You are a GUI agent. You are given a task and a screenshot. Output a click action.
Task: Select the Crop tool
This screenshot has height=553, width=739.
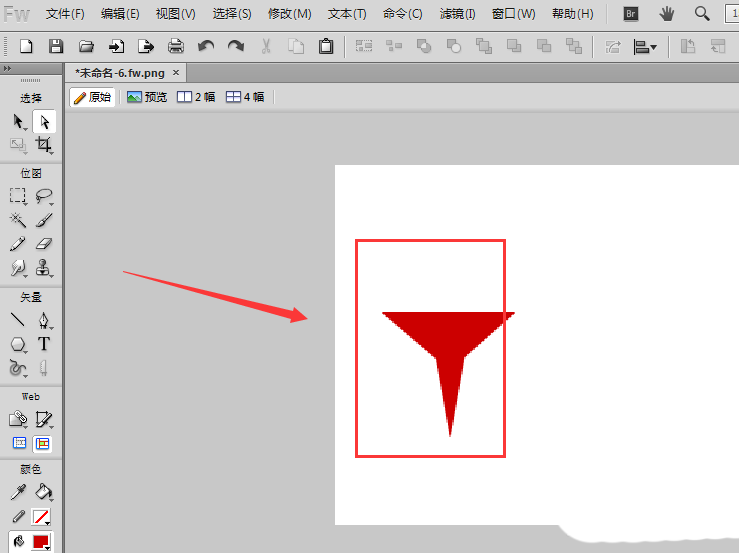(44, 145)
